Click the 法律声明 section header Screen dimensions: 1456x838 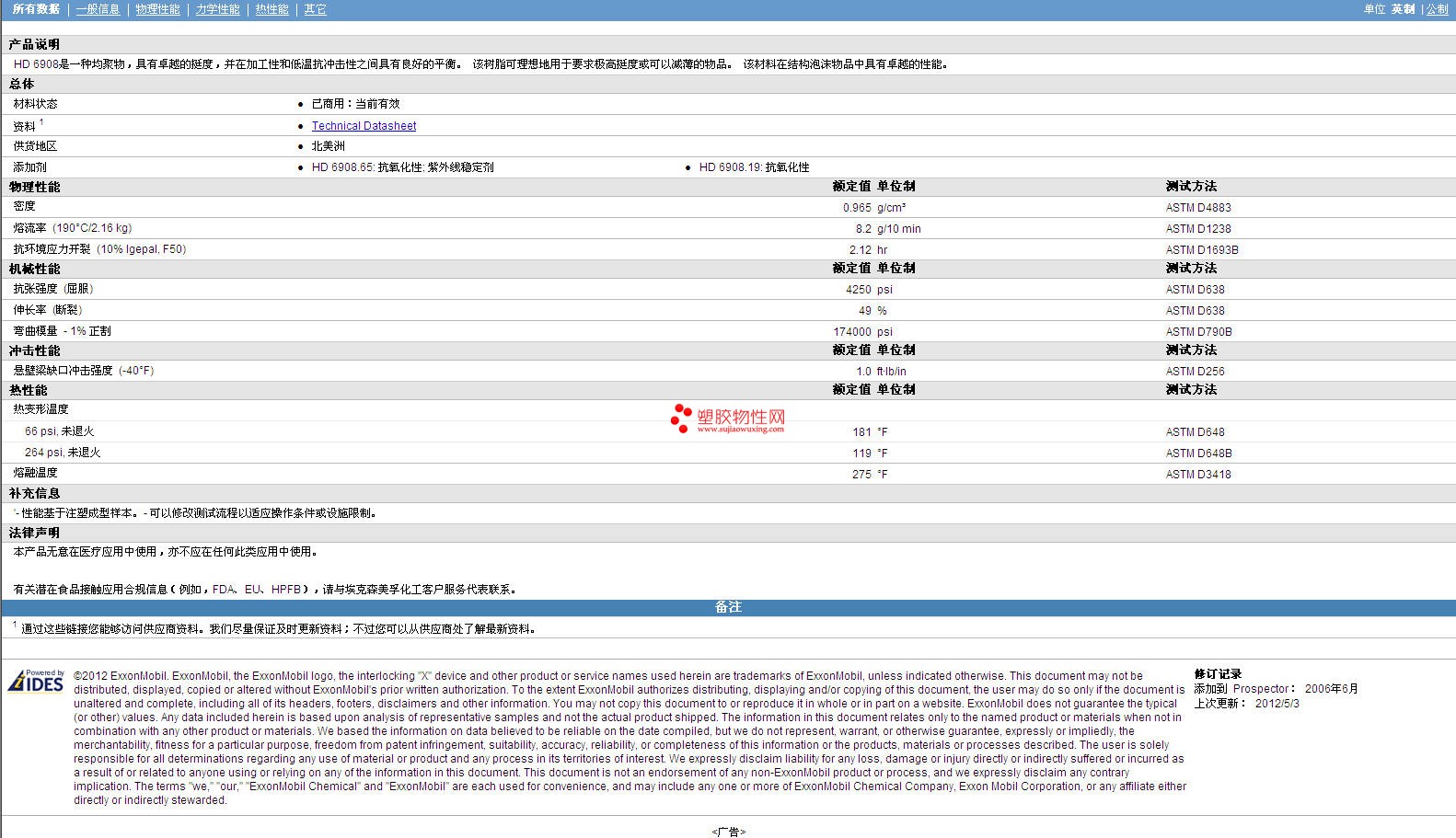(x=34, y=533)
